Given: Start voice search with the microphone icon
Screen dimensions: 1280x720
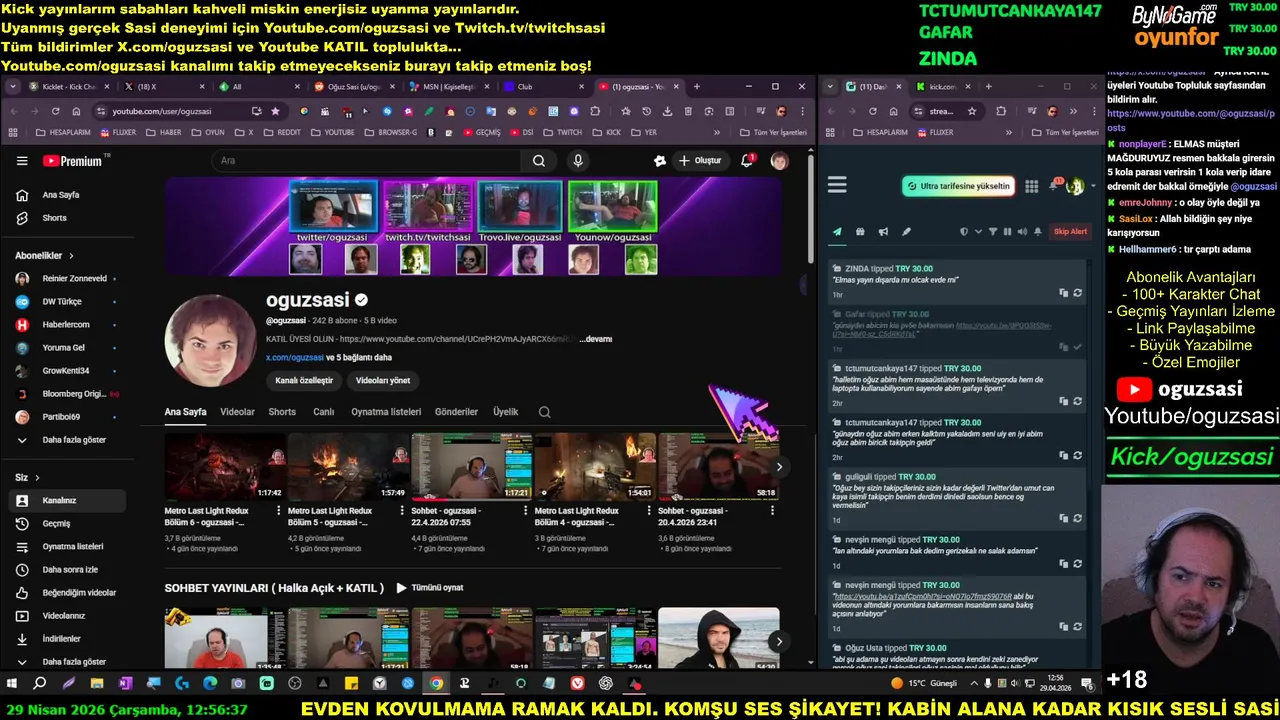Looking at the screenshot, I should pos(578,161).
